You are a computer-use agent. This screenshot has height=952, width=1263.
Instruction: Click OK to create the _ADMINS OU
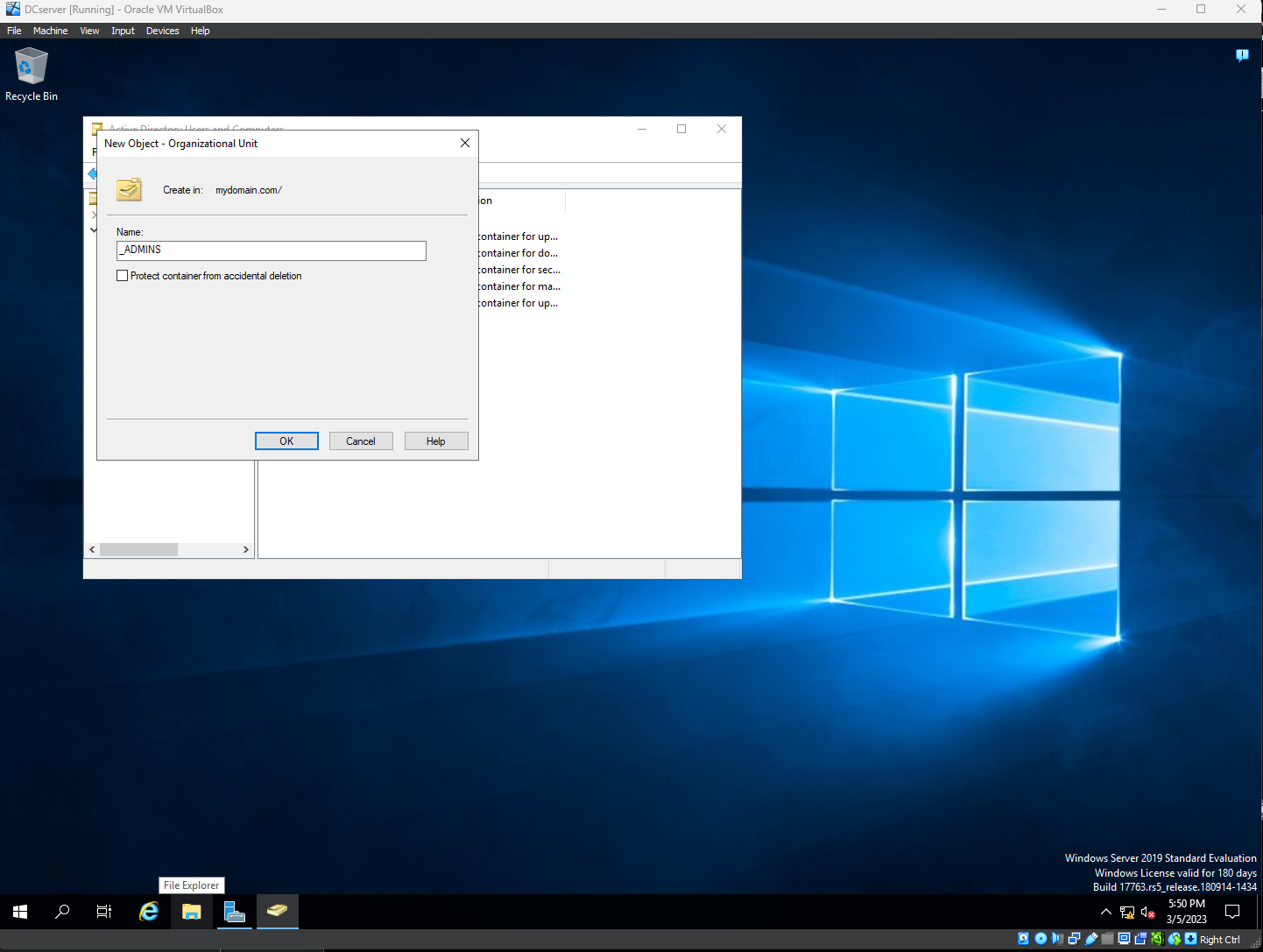pos(286,441)
